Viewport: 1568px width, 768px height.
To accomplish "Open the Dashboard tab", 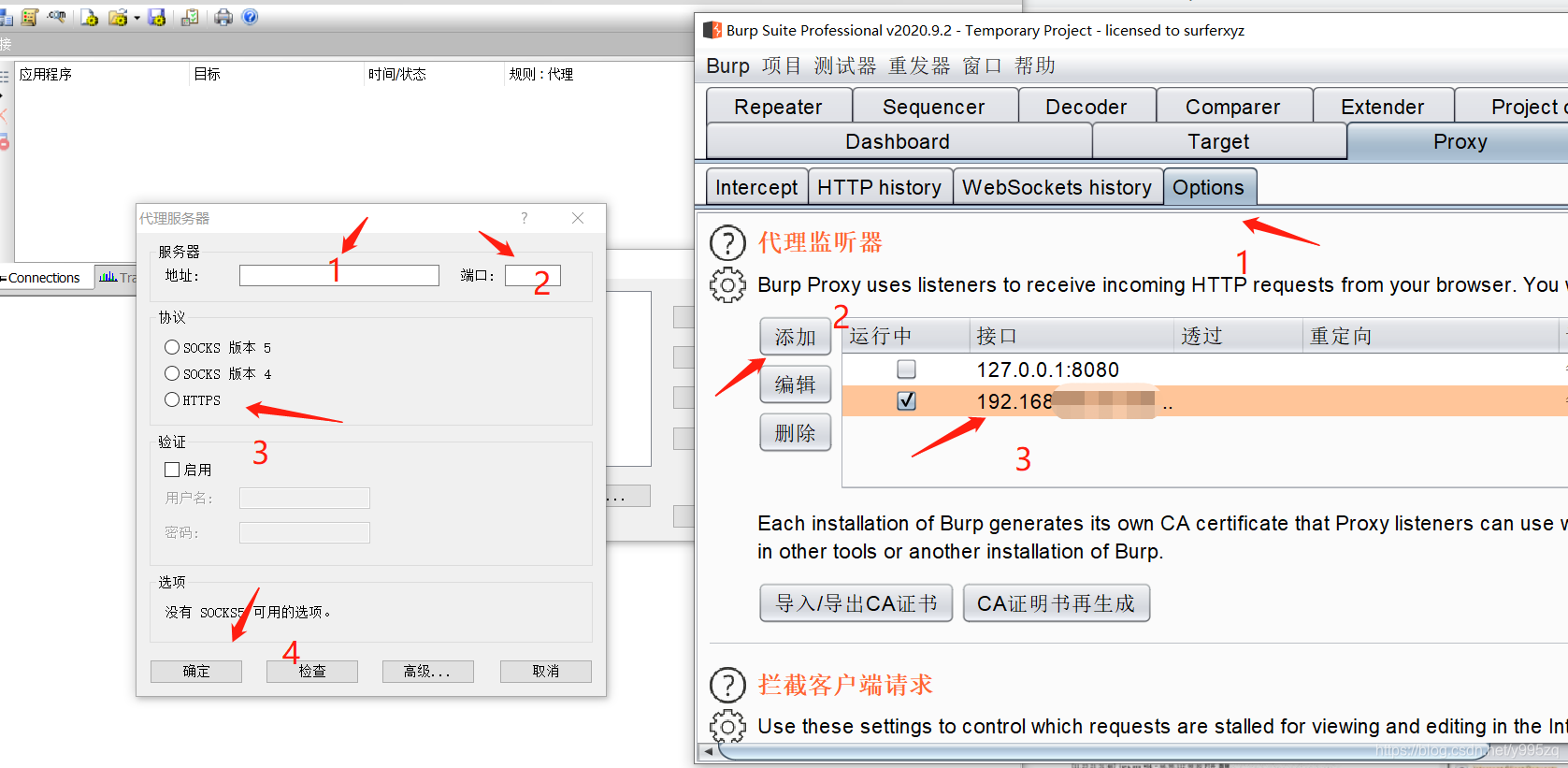I will tap(898, 141).
